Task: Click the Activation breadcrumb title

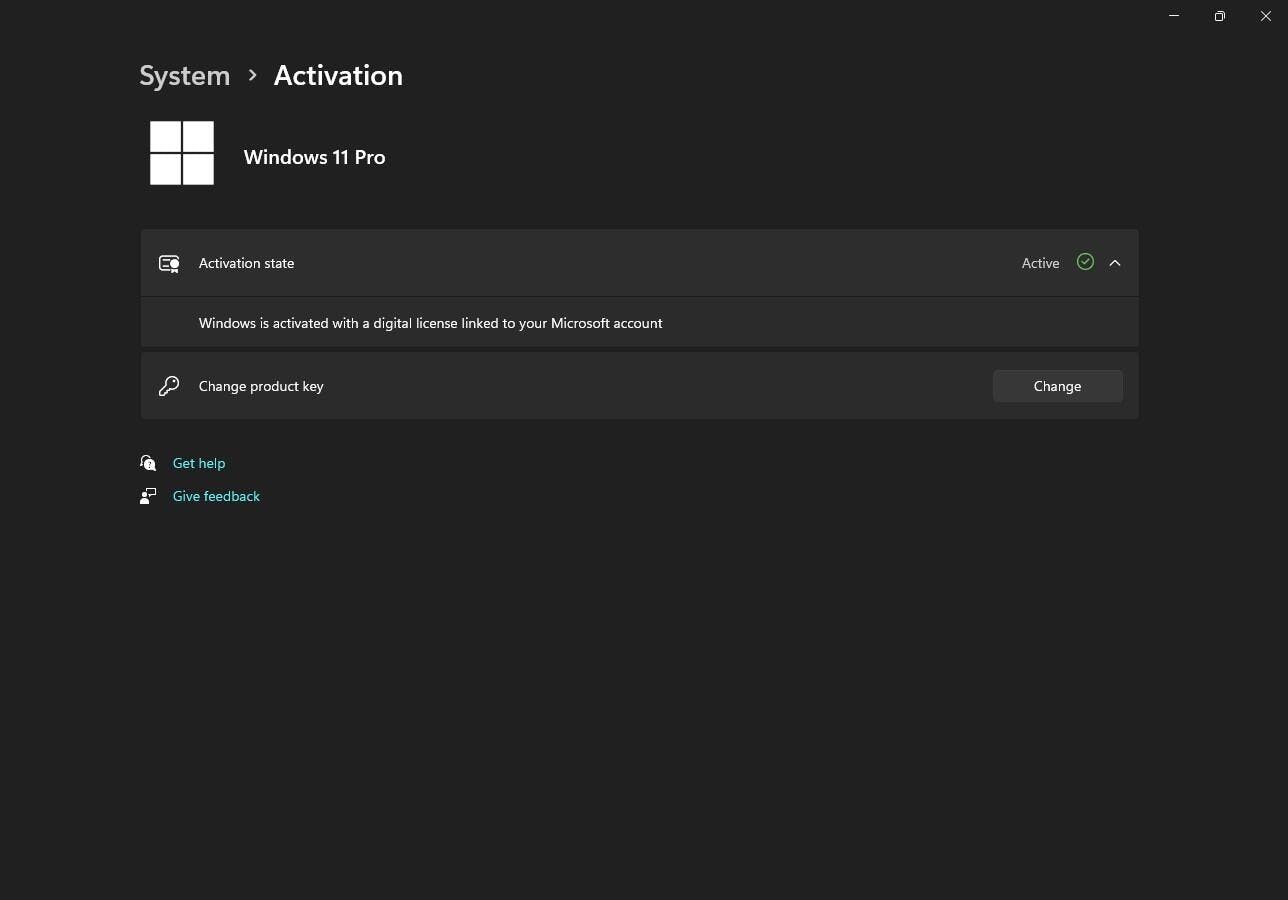Action: point(338,76)
